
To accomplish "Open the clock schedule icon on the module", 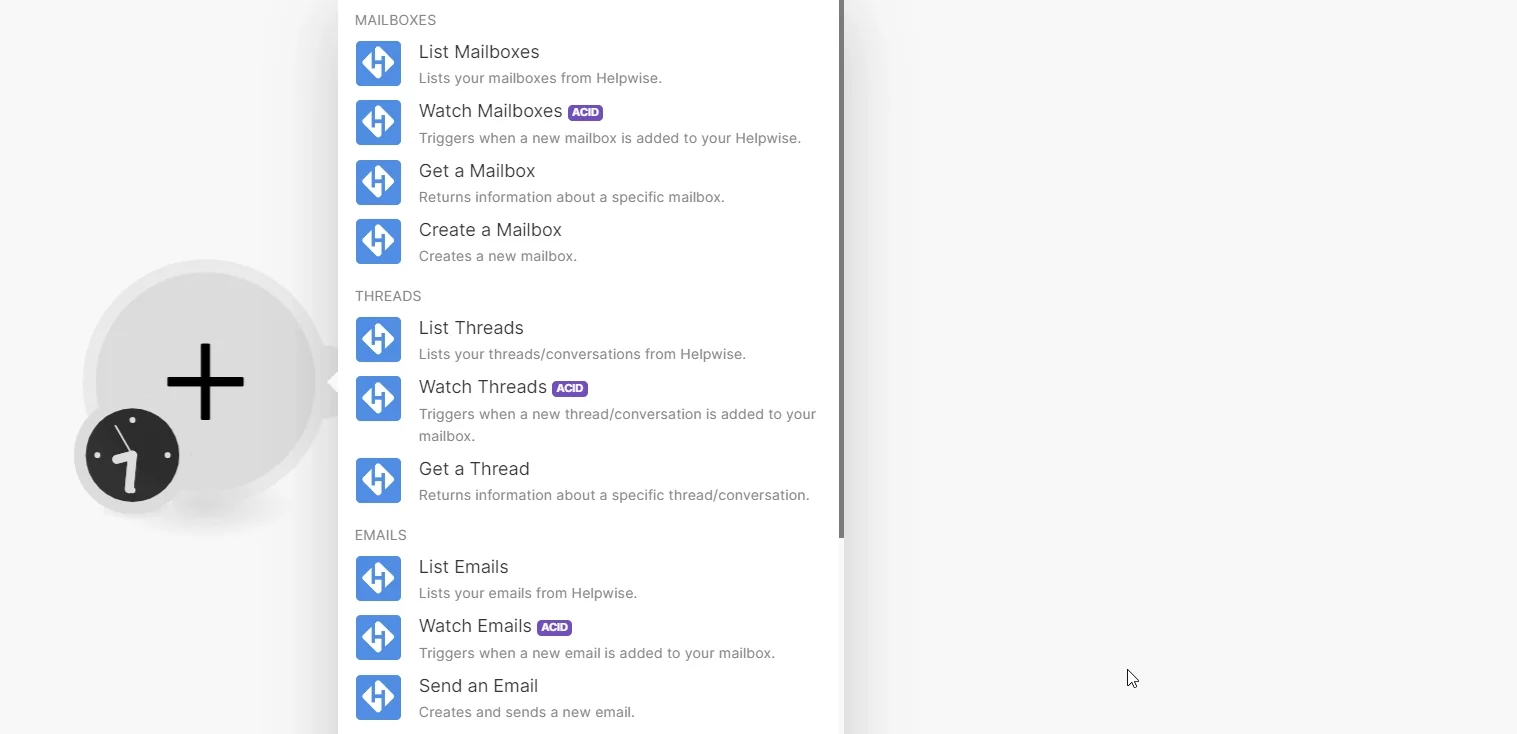I will (x=132, y=455).
